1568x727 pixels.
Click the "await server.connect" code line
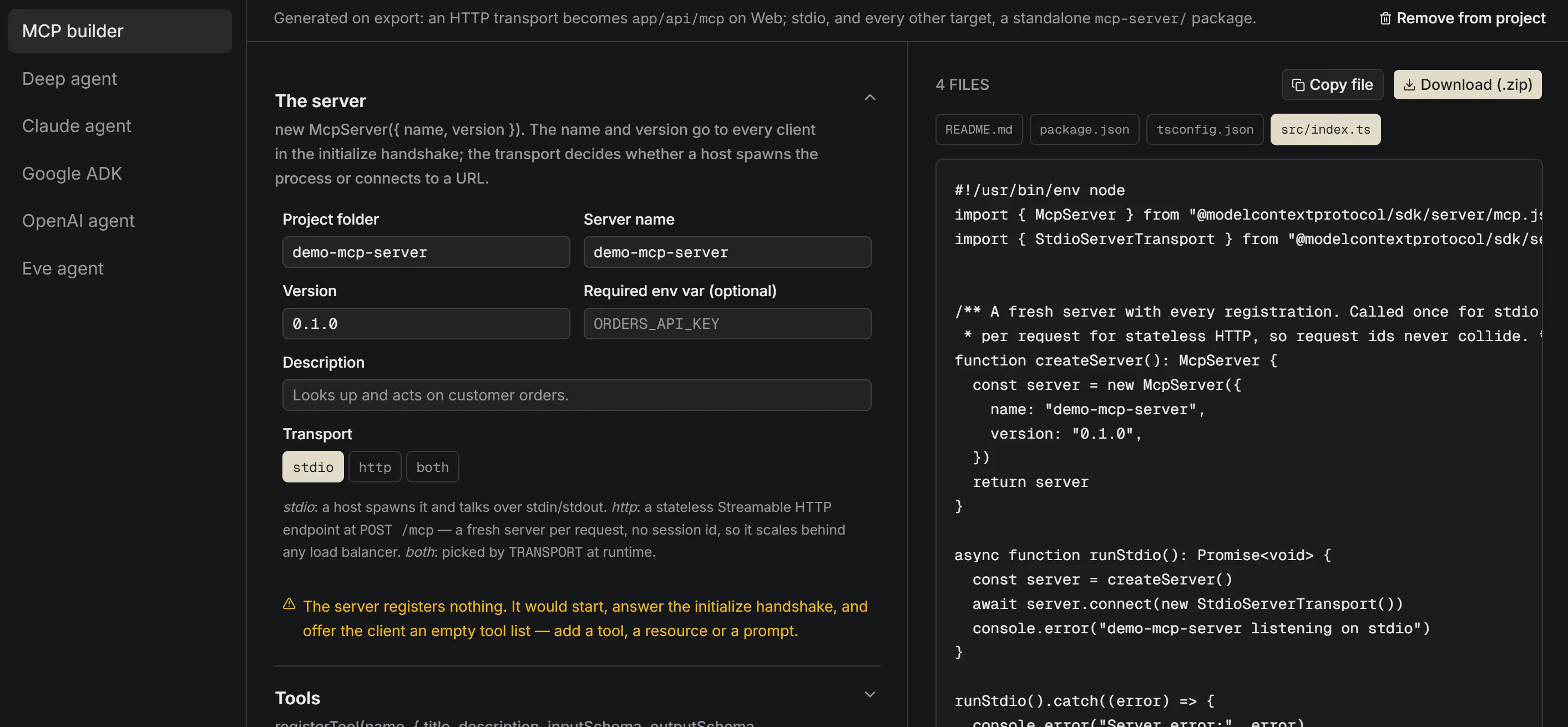click(x=1187, y=603)
